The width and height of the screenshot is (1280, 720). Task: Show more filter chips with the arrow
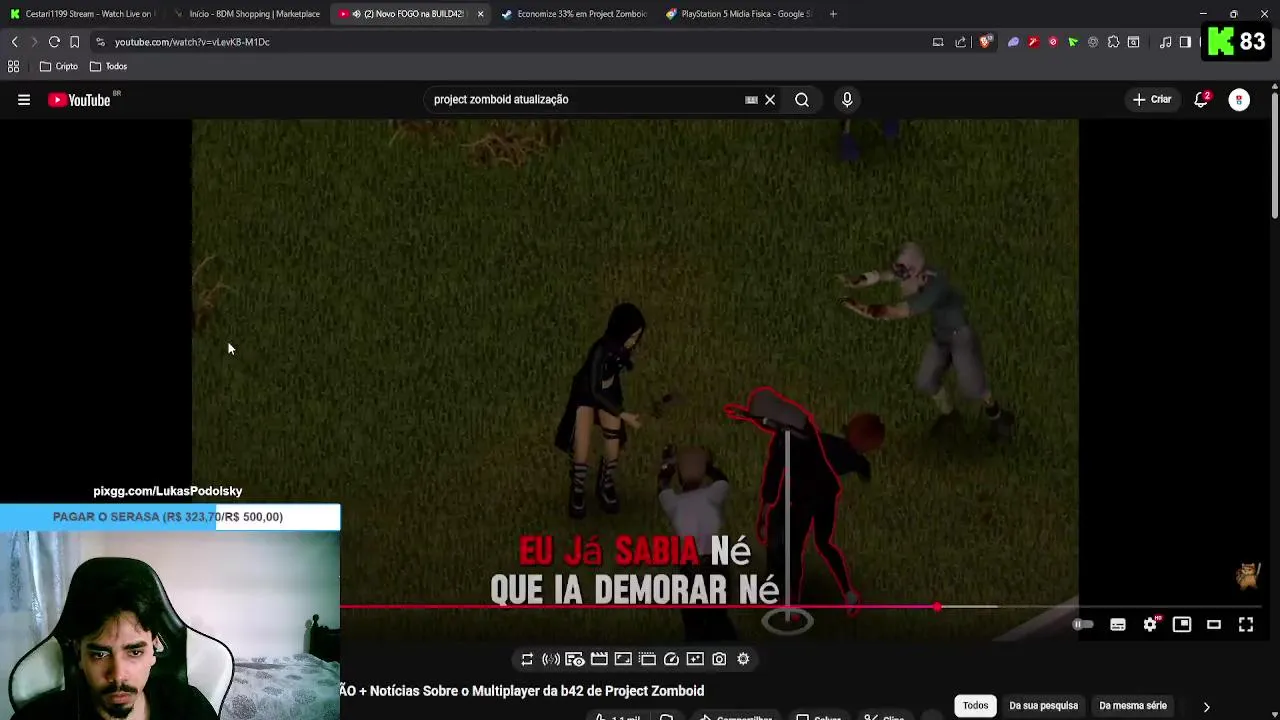1206,706
